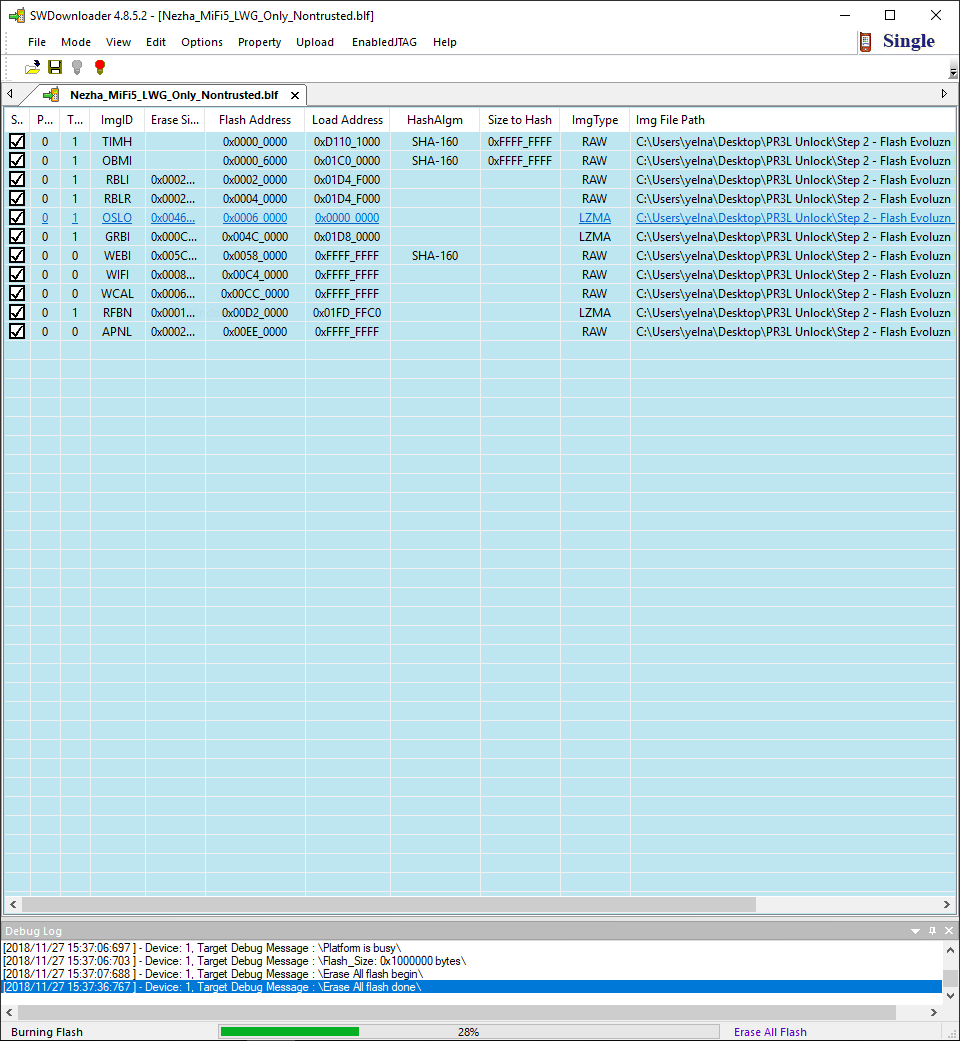This screenshot has height=1041, width=960.
Task: Click the OSLO image file path link
Action: tap(792, 218)
